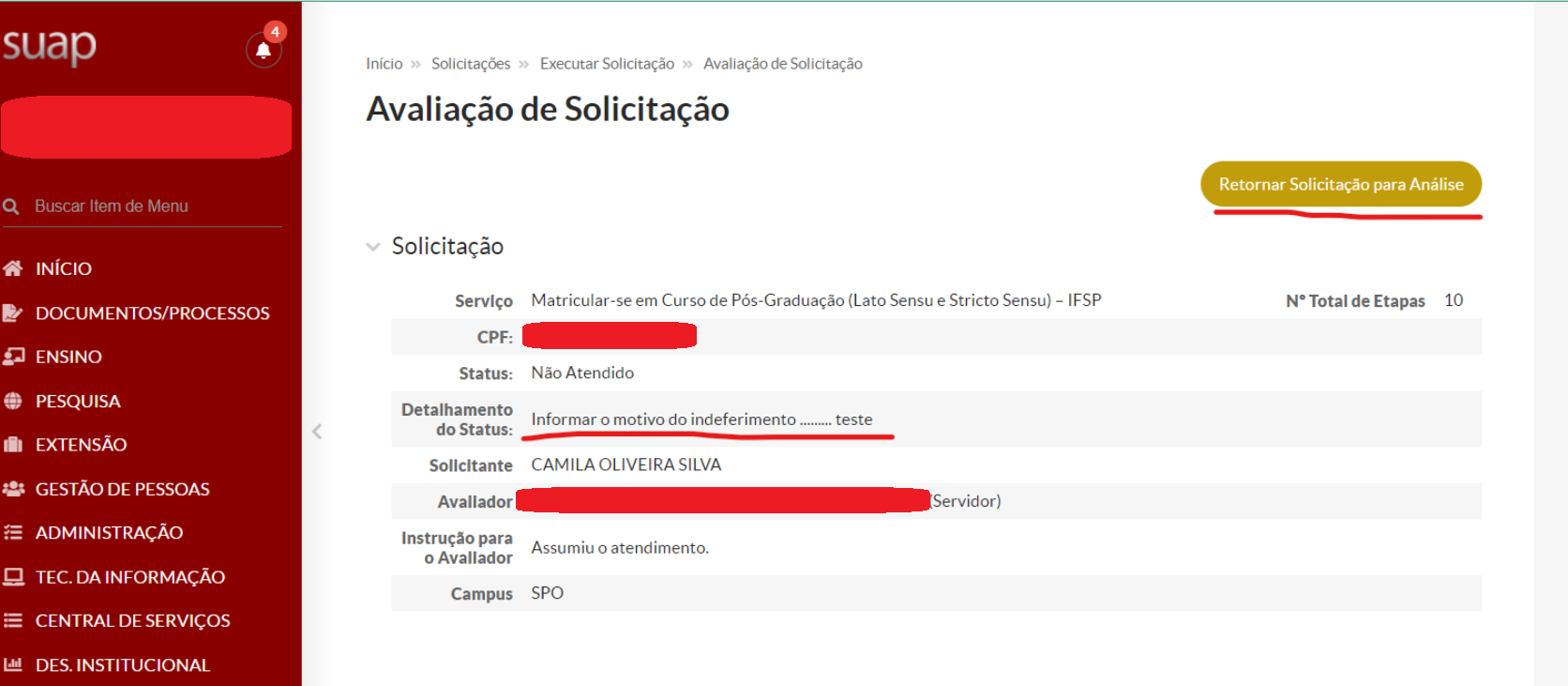This screenshot has height=686, width=1568.
Task: Click the Pesquisa globe icon
Action: click(13, 401)
